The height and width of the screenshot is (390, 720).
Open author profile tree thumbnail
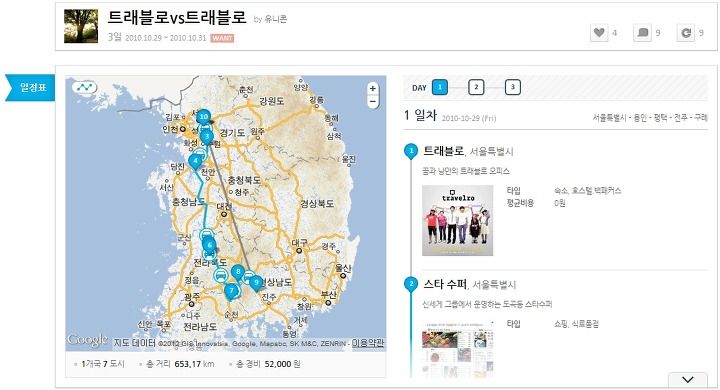(x=81, y=26)
